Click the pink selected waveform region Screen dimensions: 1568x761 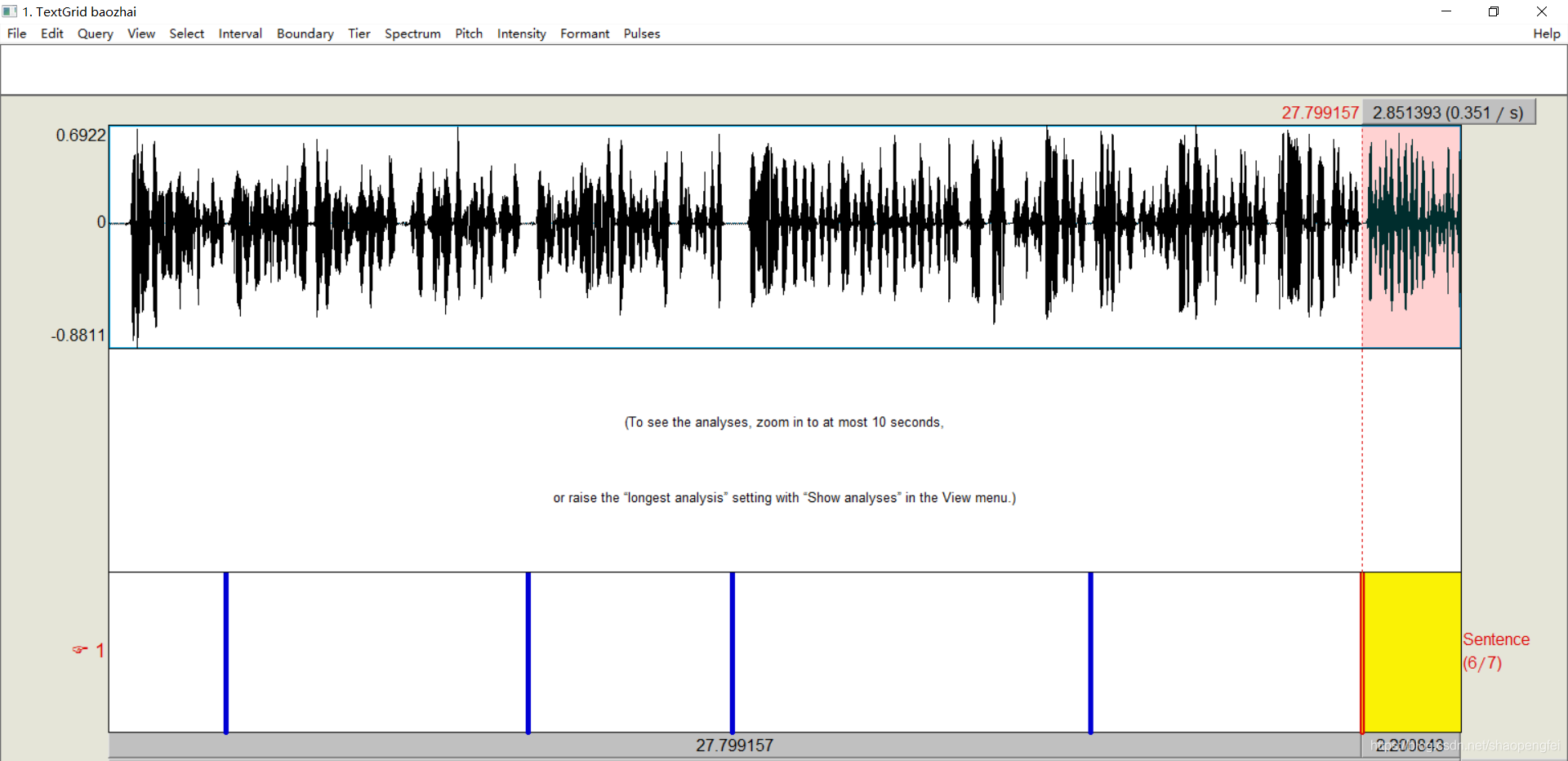pos(1411,237)
